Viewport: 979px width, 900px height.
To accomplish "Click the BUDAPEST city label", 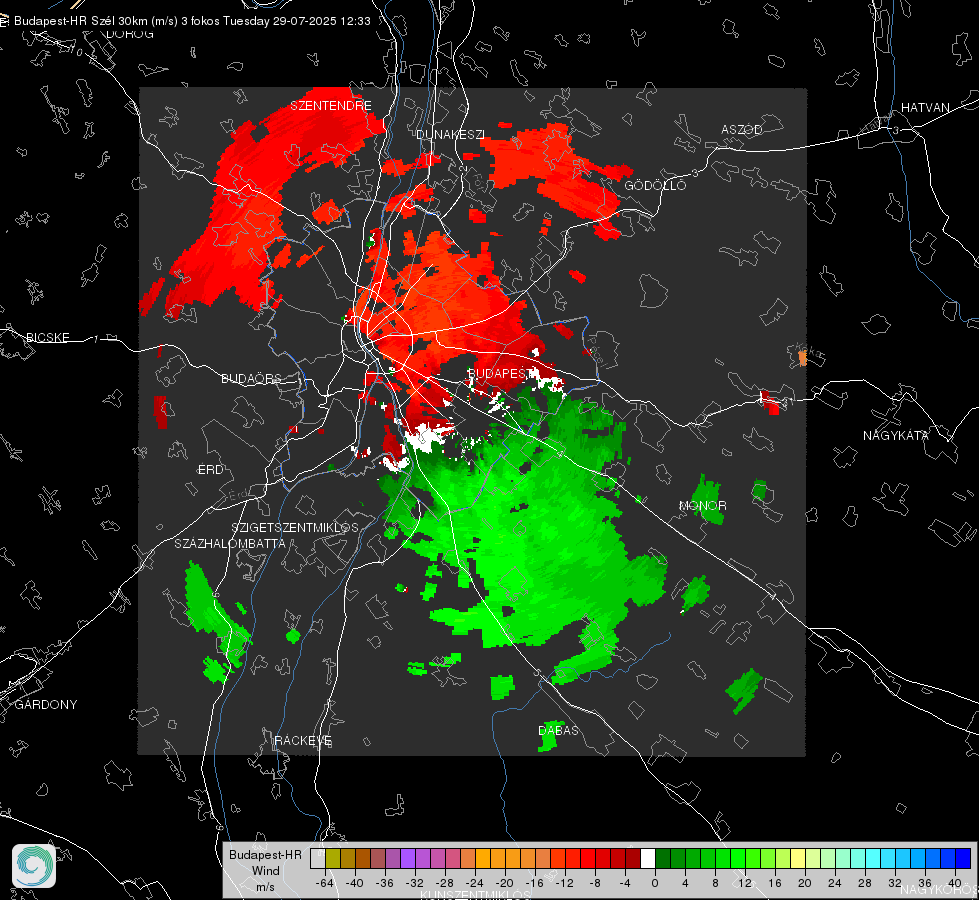I will tap(499, 373).
